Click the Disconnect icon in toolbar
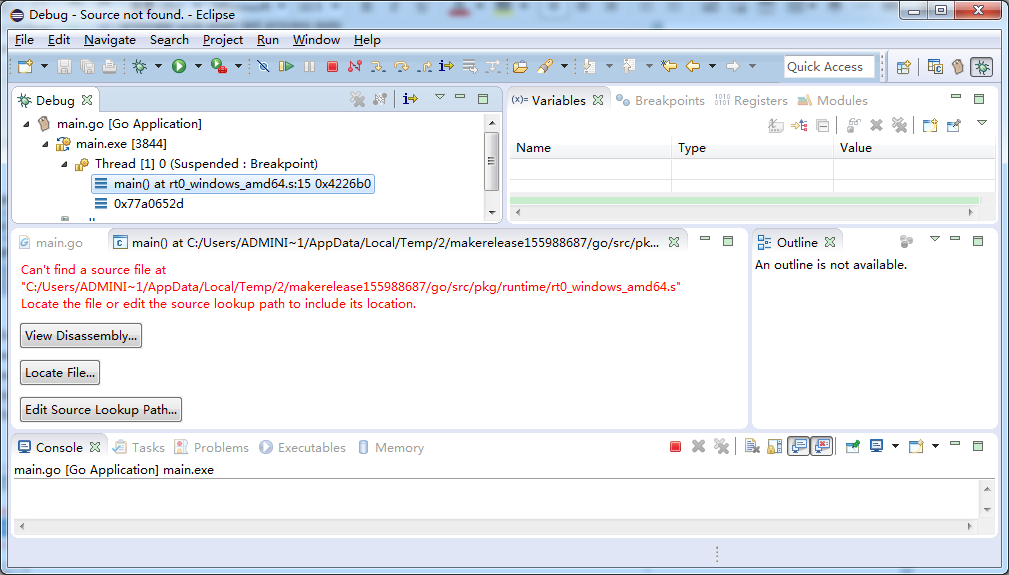 tap(355, 66)
